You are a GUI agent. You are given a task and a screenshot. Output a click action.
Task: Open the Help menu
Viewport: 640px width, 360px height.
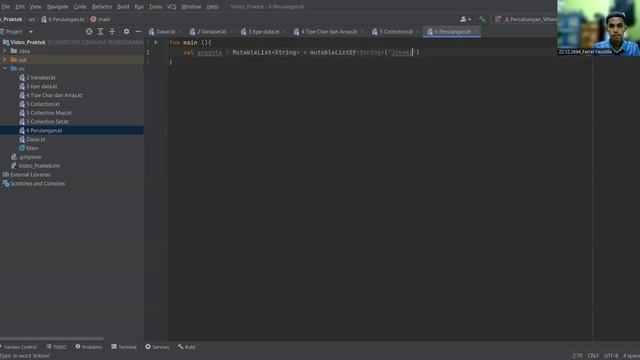212,7
